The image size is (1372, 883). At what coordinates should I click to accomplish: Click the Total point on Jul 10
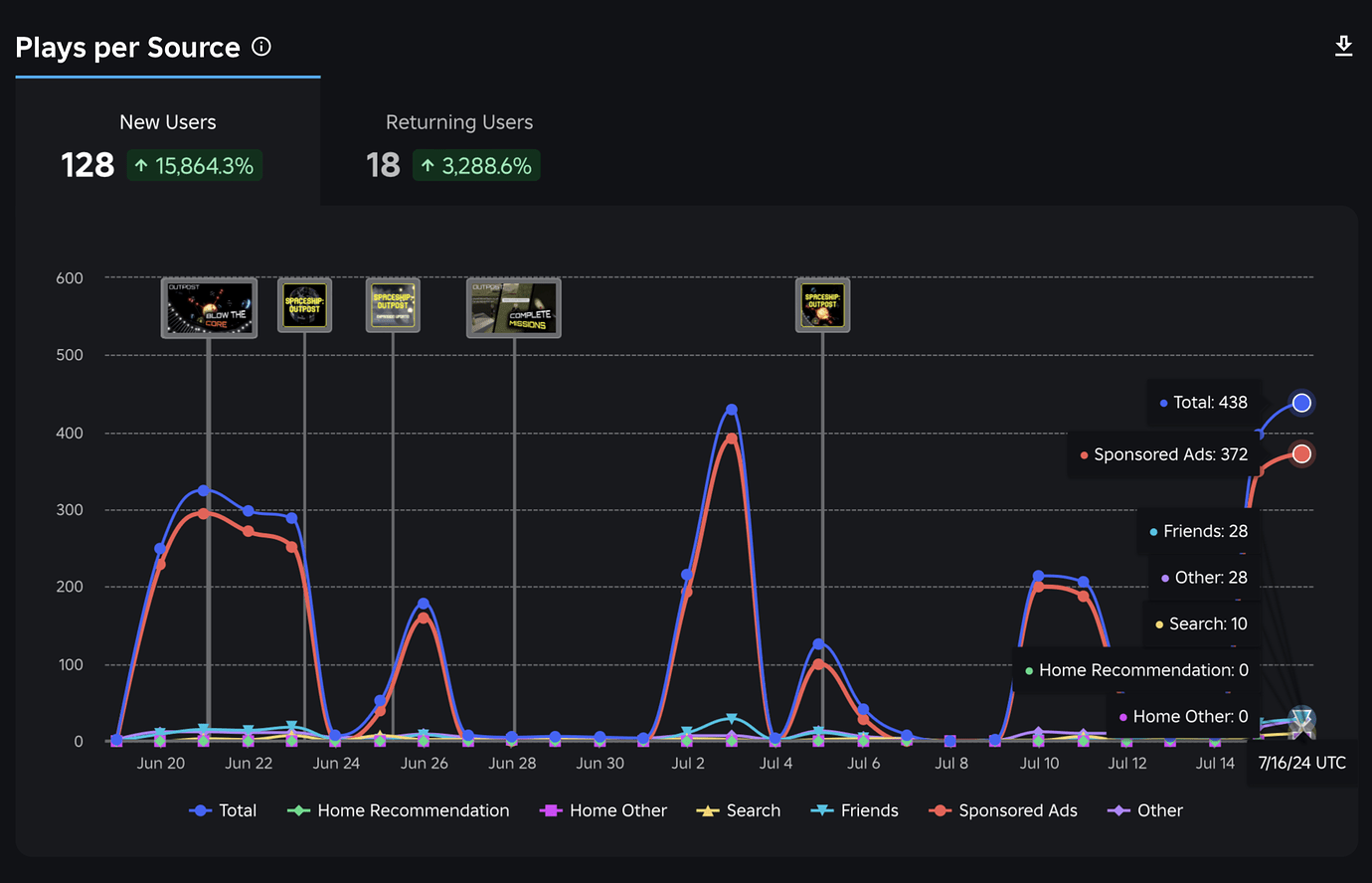tap(1039, 577)
